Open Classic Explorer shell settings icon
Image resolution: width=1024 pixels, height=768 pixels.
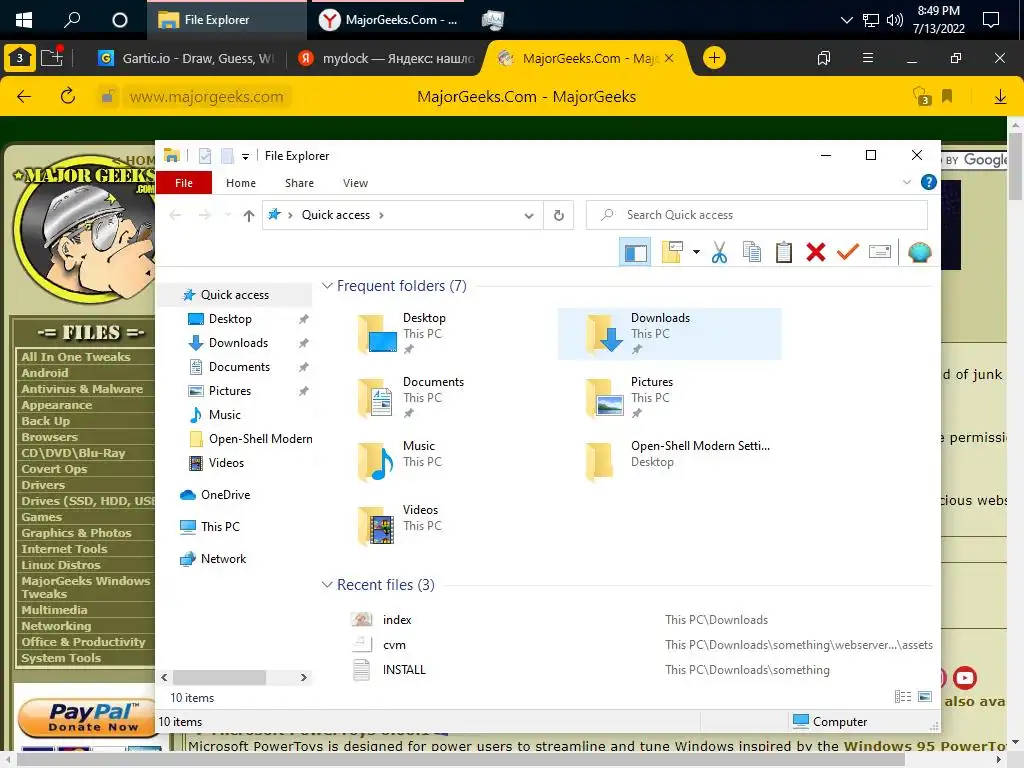coord(920,252)
